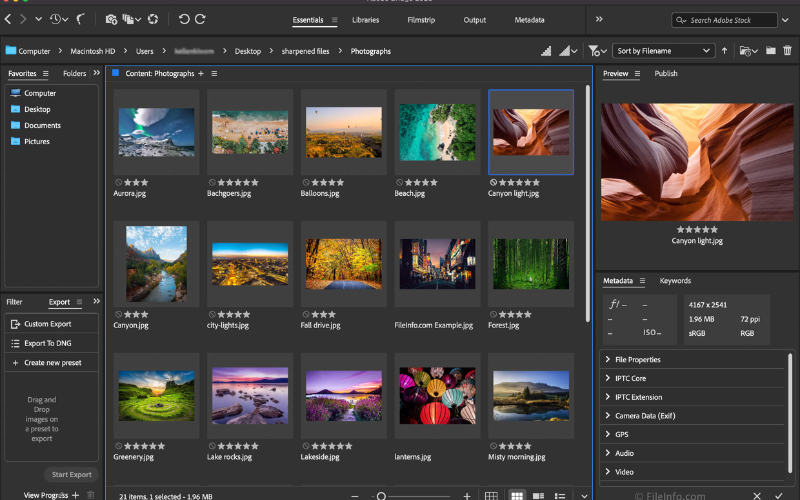Open the Sort by Filename dropdown
The height and width of the screenshot is (500, 800).
[x=664, y=51]
